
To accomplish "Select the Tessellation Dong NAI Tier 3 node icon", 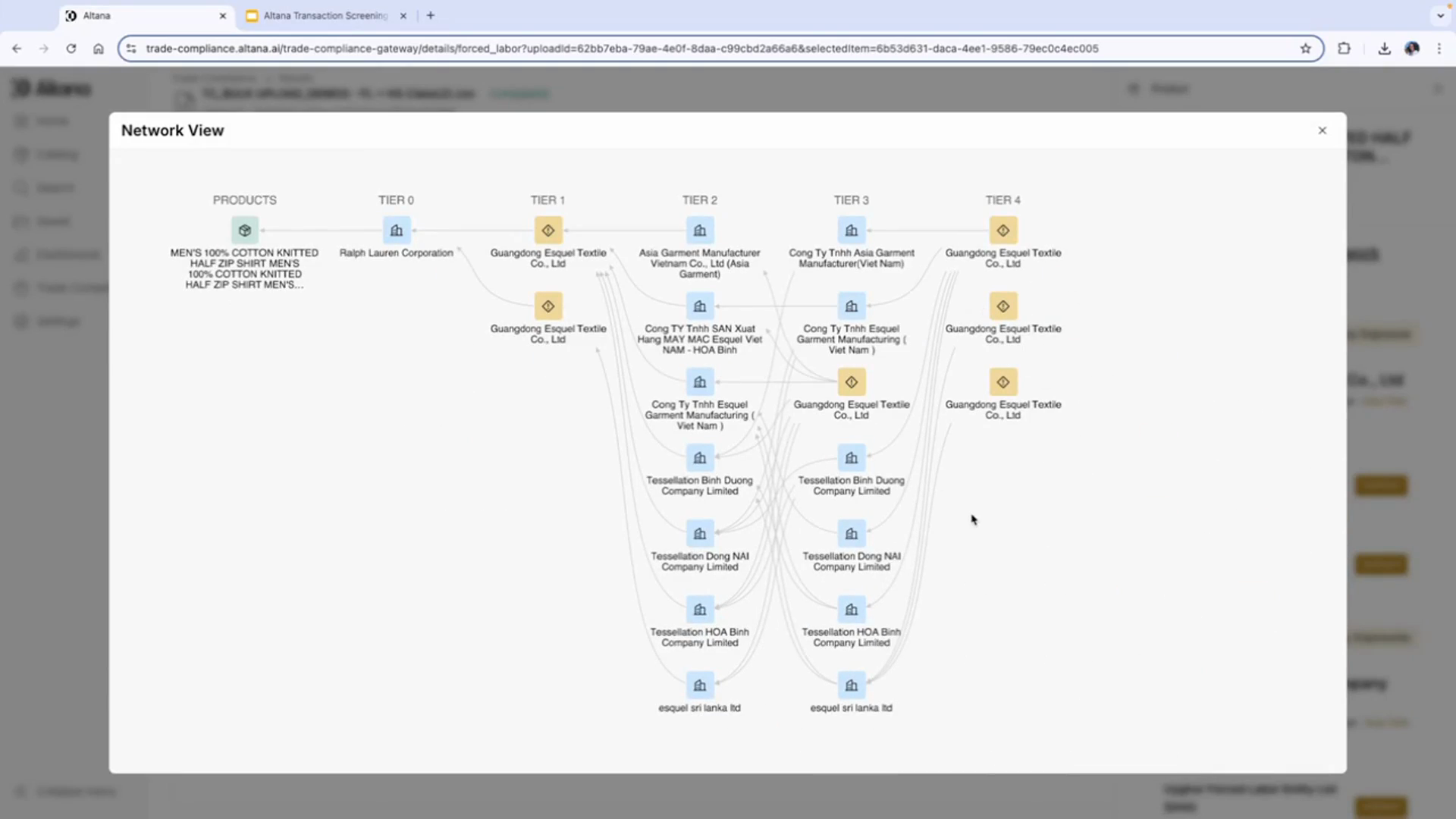I will 851,533.
